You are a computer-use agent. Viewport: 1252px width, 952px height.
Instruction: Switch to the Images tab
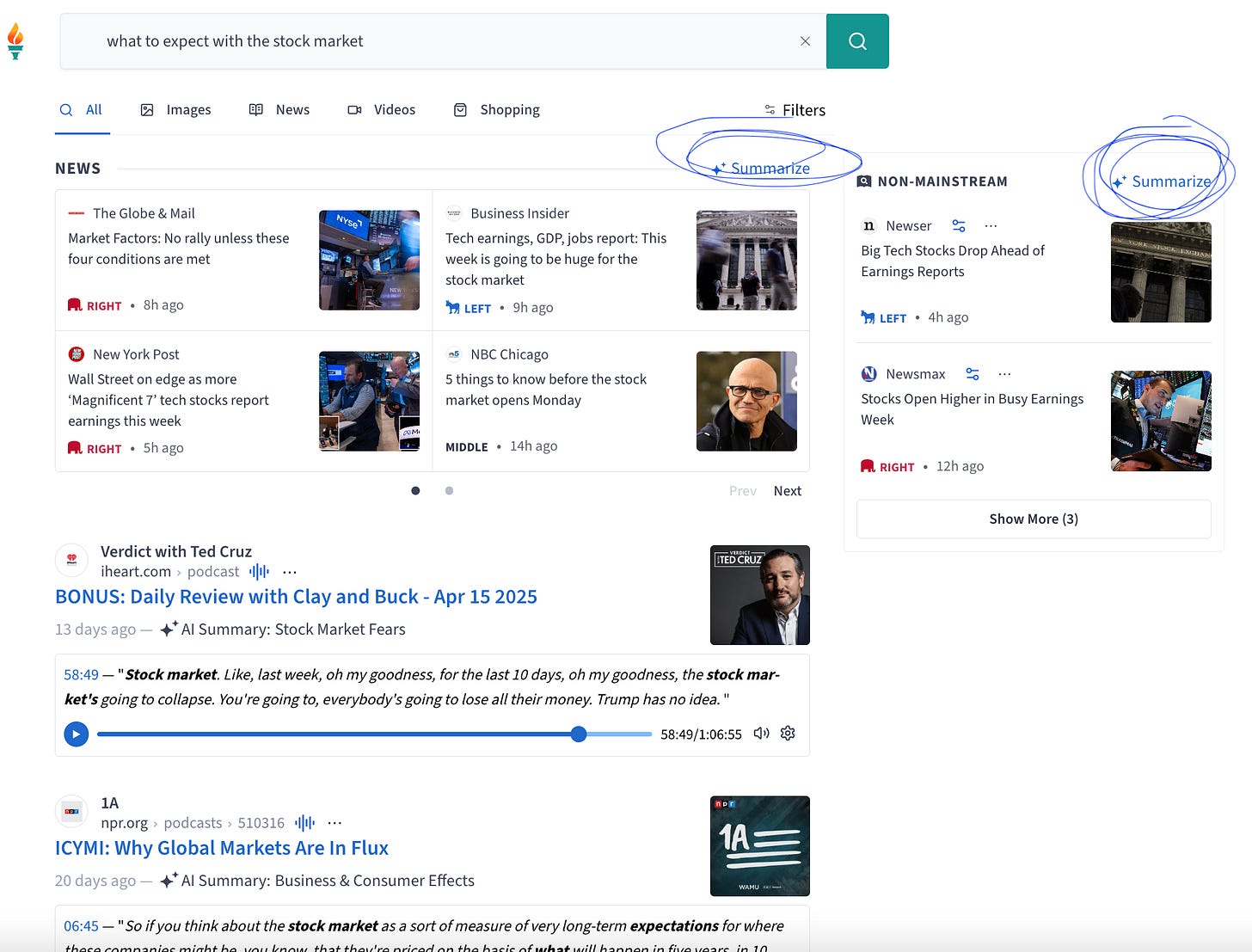(175, 110)
